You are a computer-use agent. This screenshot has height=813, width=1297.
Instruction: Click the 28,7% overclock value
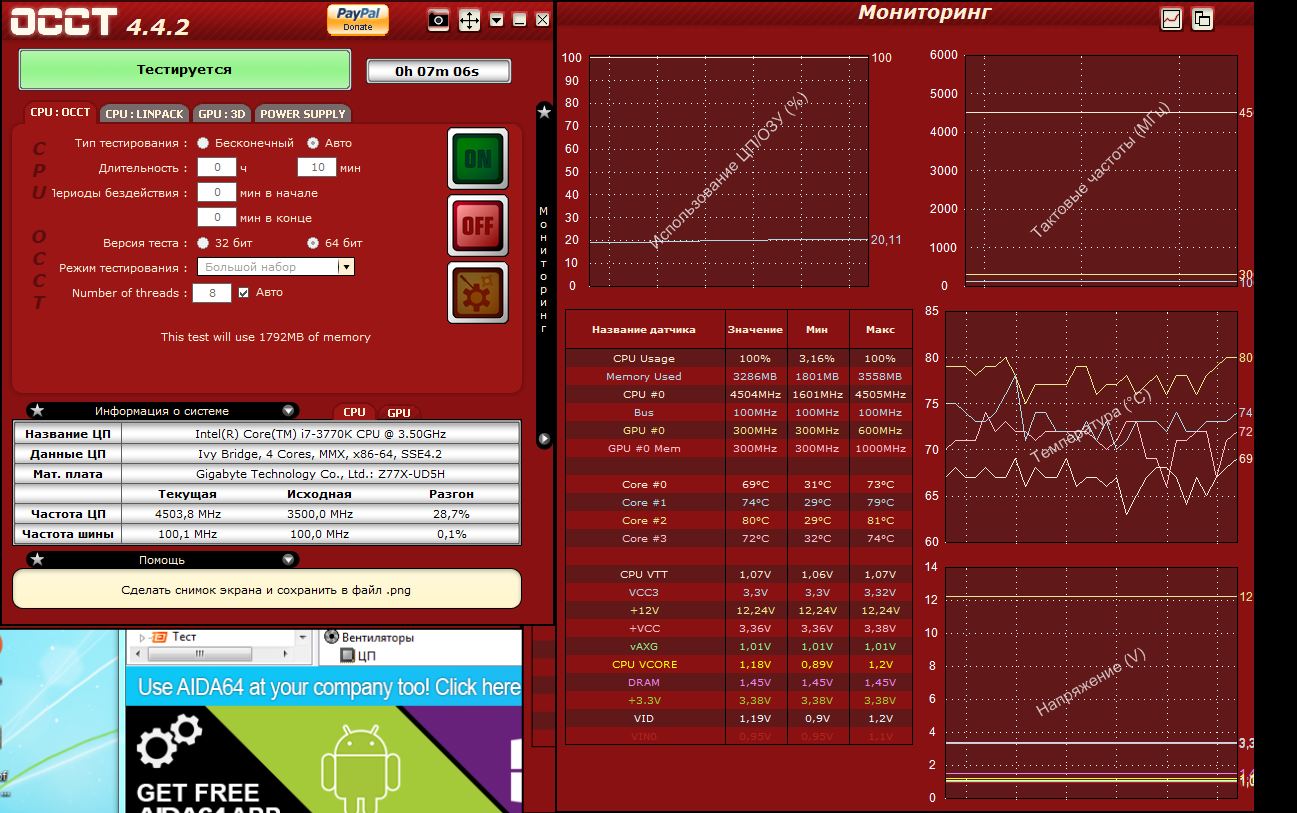tap(451, 514)
